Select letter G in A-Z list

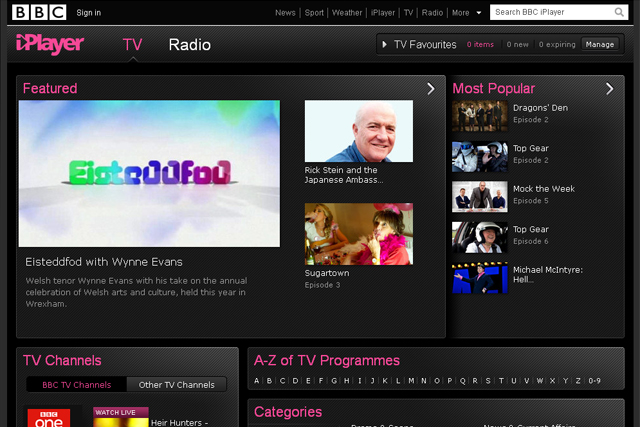[334, 380]
